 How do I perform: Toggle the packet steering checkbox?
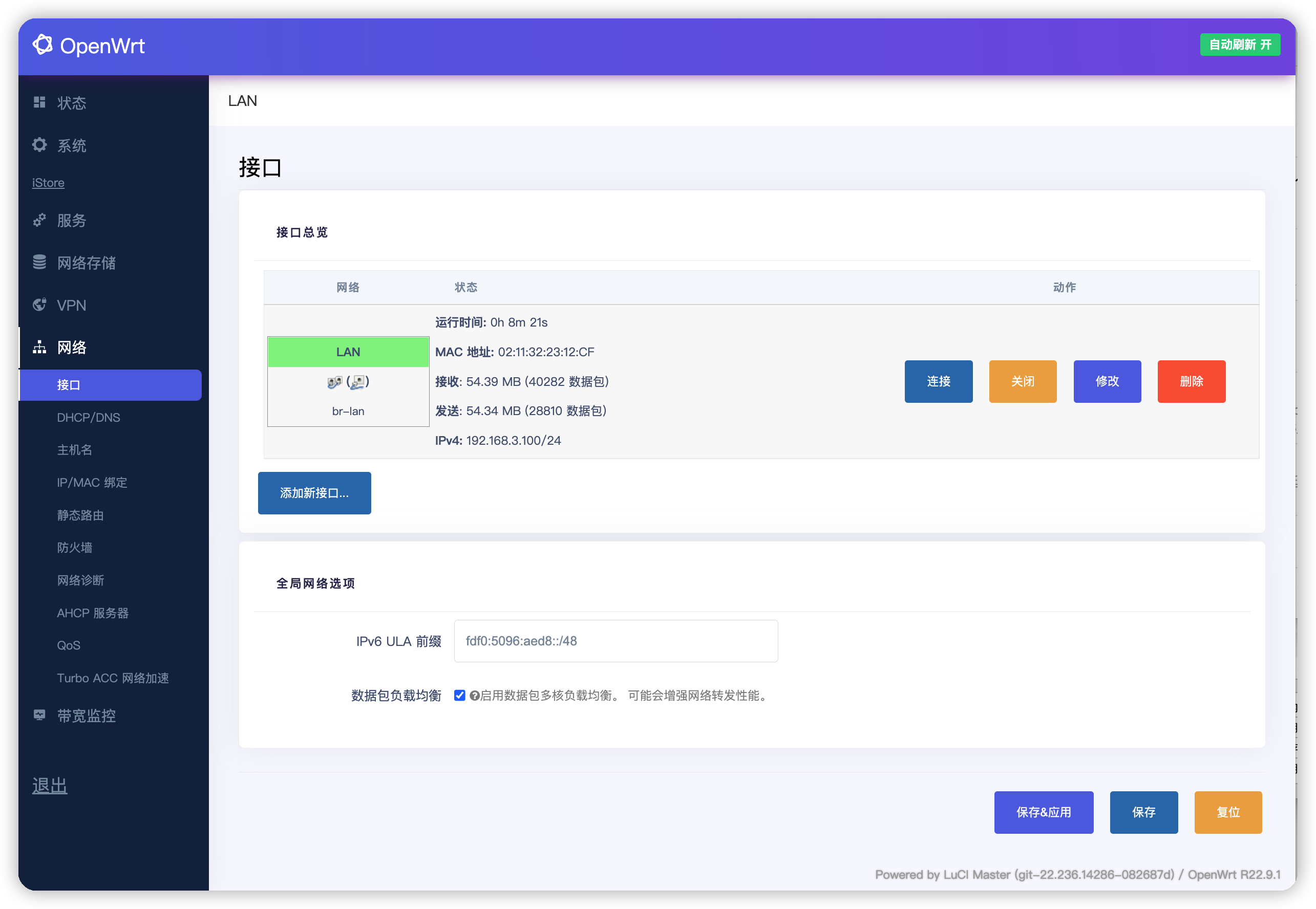pyautogui.click(x=459, y=695)
